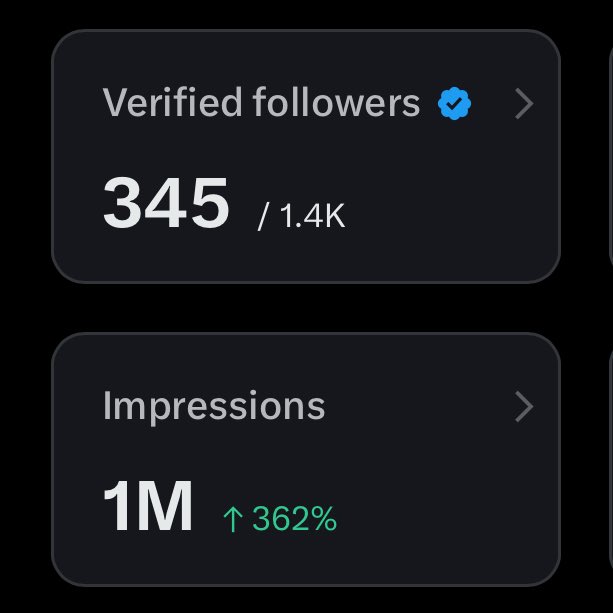
Task: Click the blue verified badge icon
Action: (x=454, y=104)
